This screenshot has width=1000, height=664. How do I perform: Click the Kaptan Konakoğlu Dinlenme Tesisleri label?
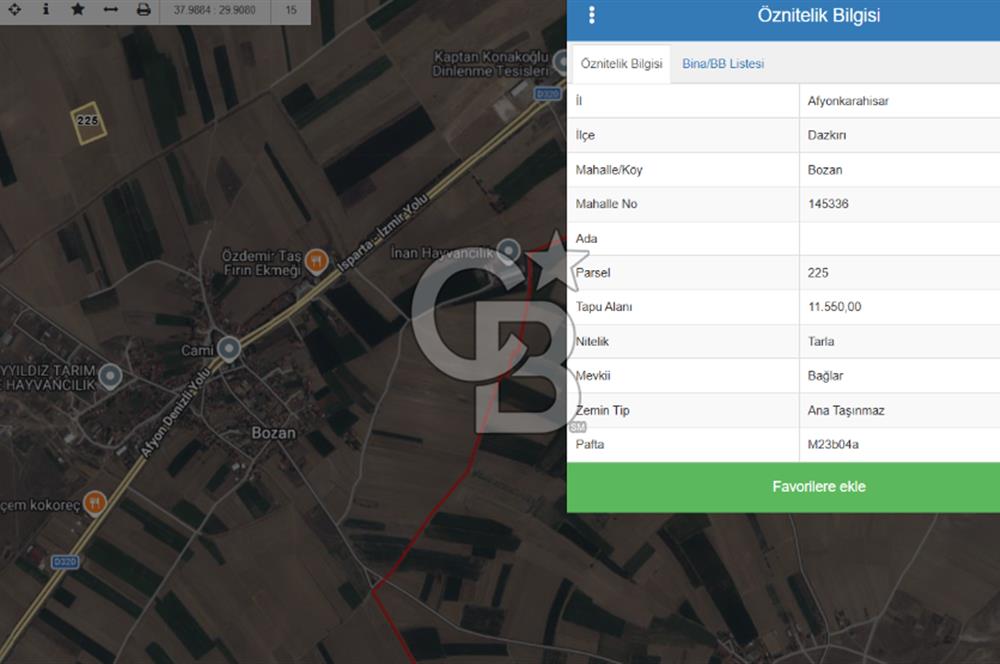[490, 64]
